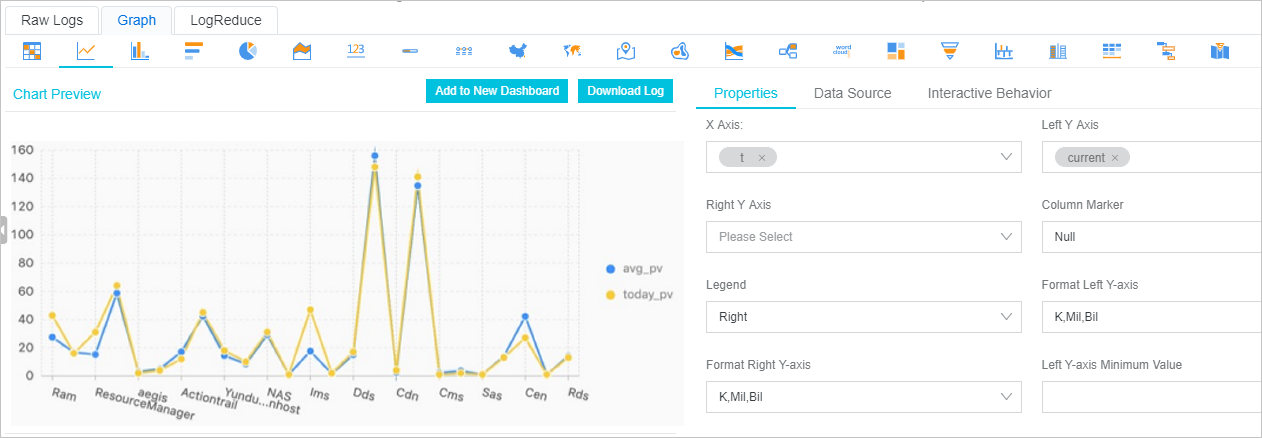Image resolution: width=1262 pixels, height=438 pixels.
Task: Select the heat map blob icon
Action: [680, 50]
